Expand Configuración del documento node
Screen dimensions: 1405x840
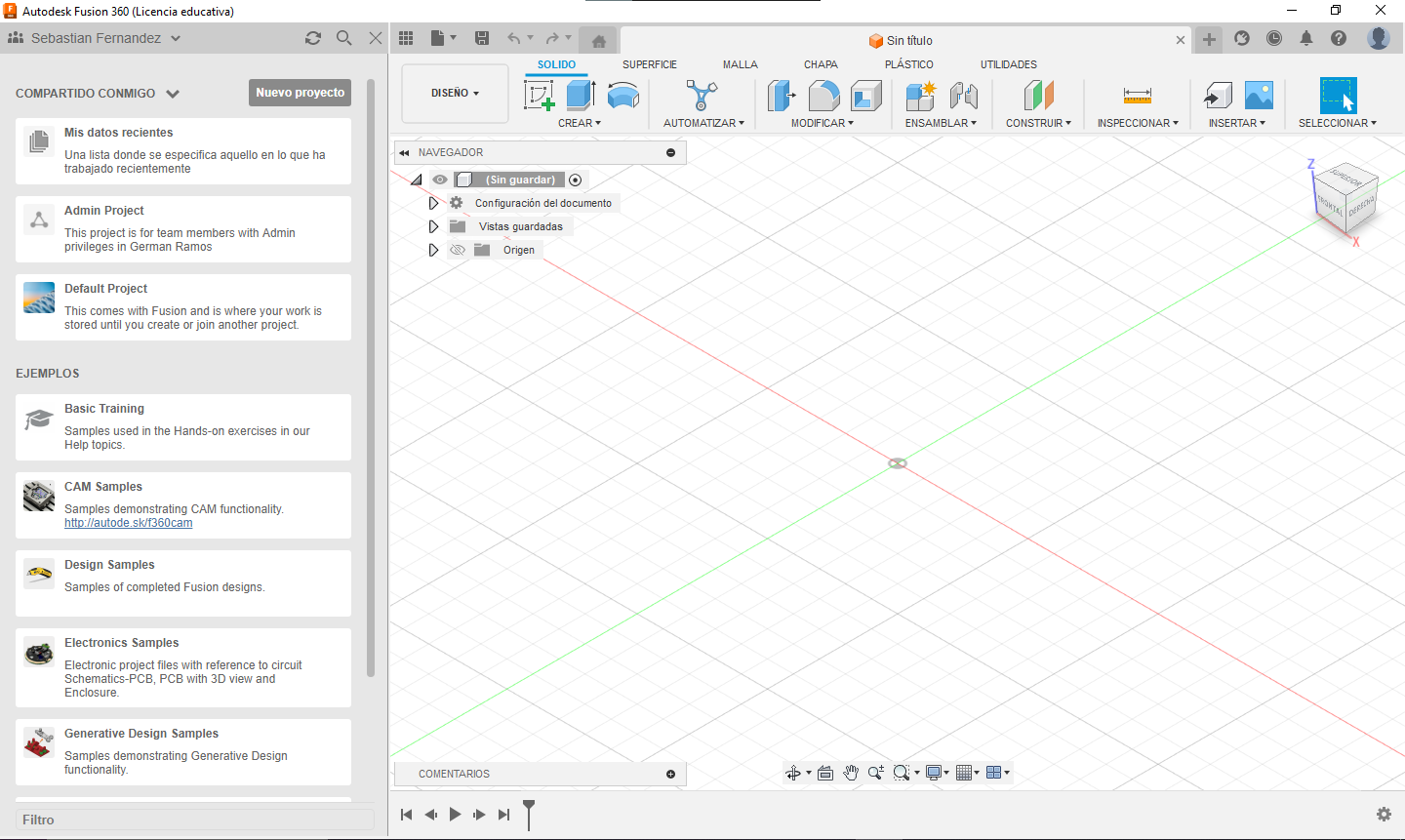coord(434,203)
